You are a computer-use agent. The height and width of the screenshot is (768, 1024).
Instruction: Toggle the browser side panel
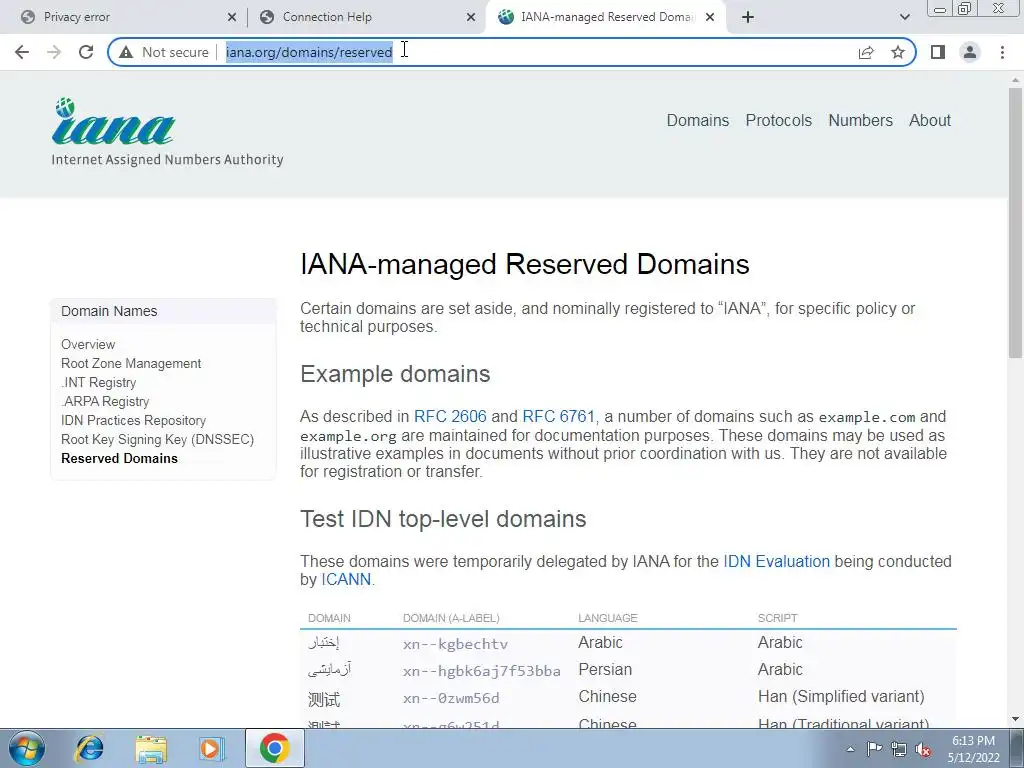click(938, 52)
